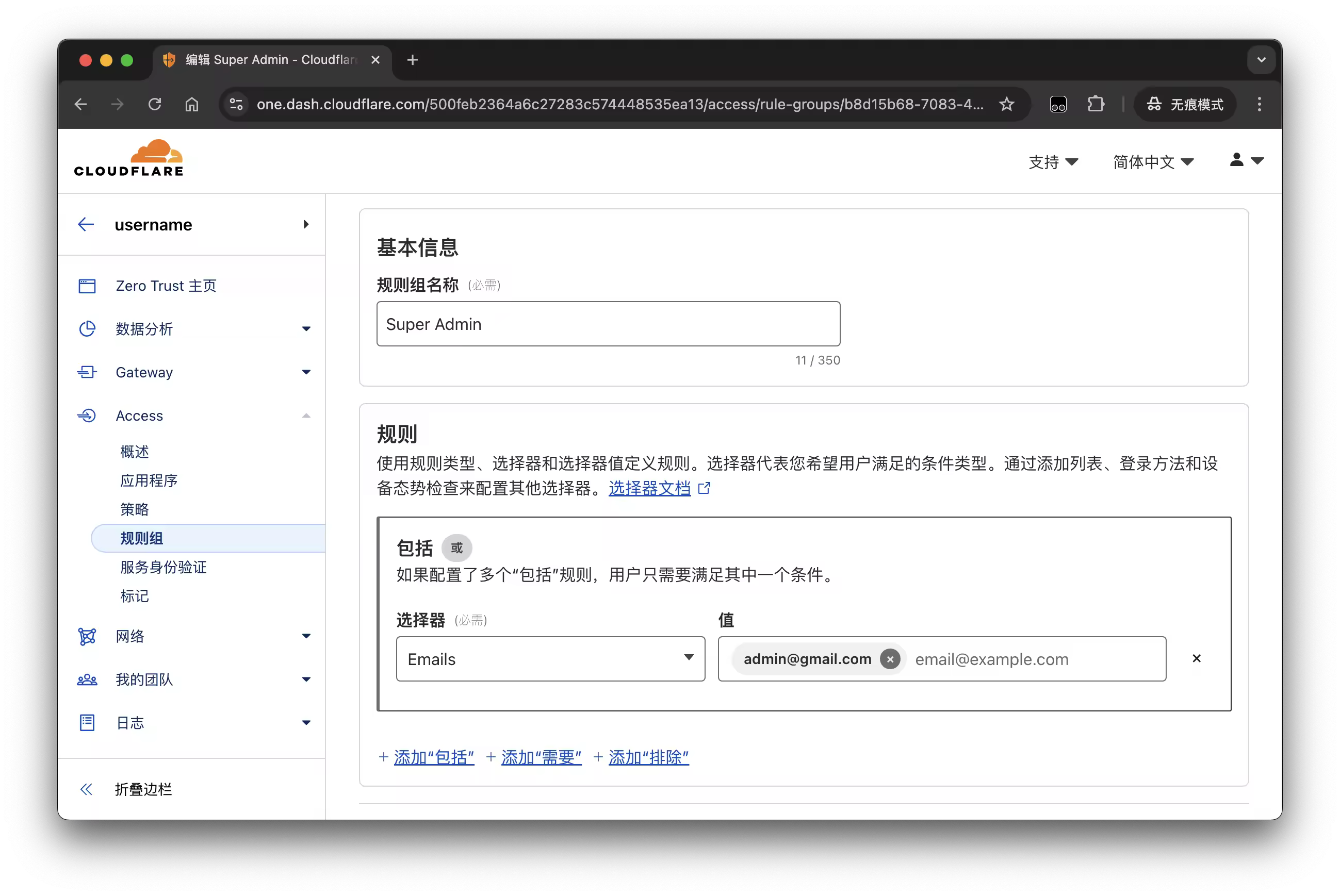Click 折叠边栏 to collapse sidebar

pos(143,789)
